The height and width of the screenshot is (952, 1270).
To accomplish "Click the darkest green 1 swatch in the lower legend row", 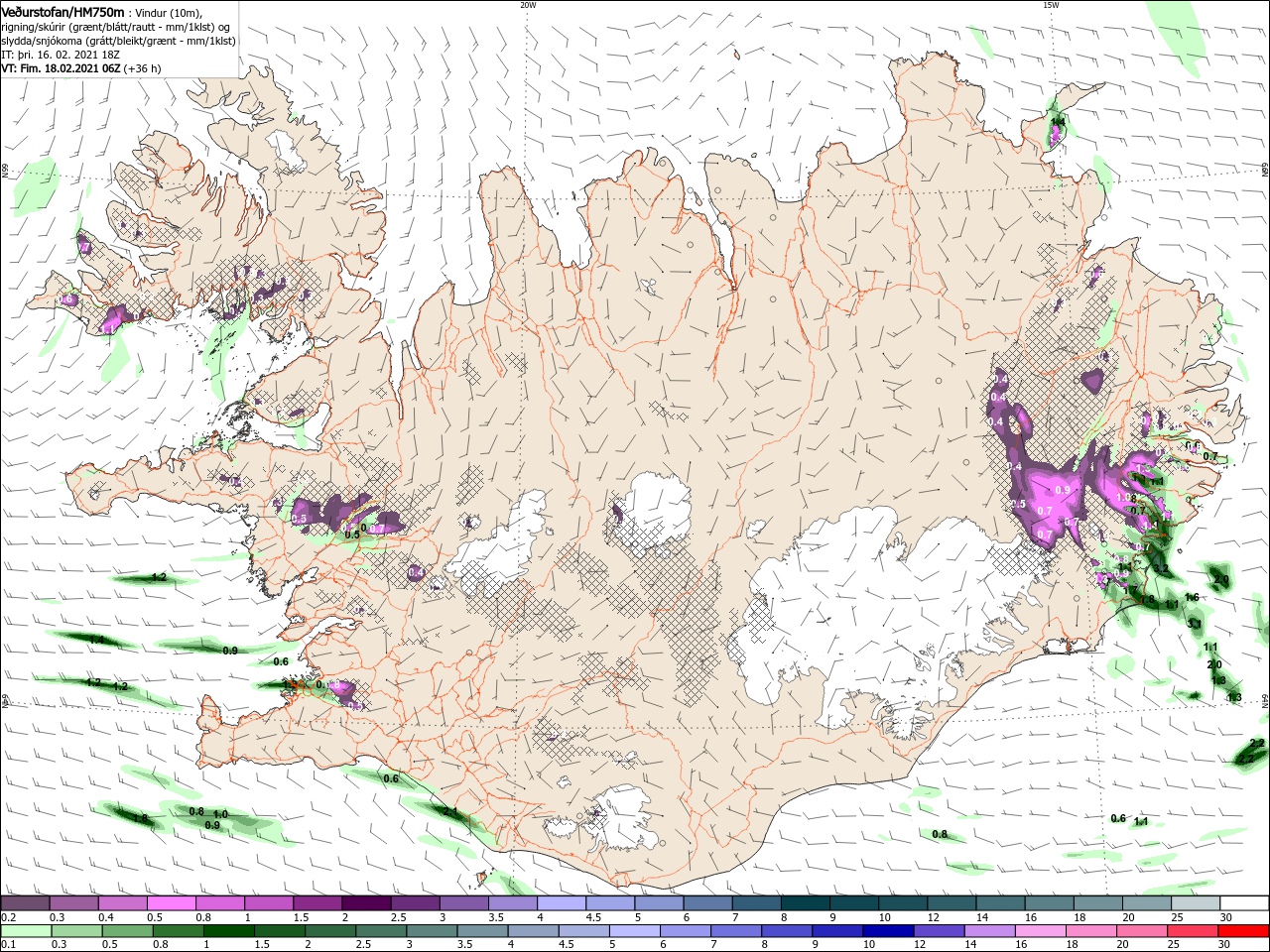I will point(229,931).
